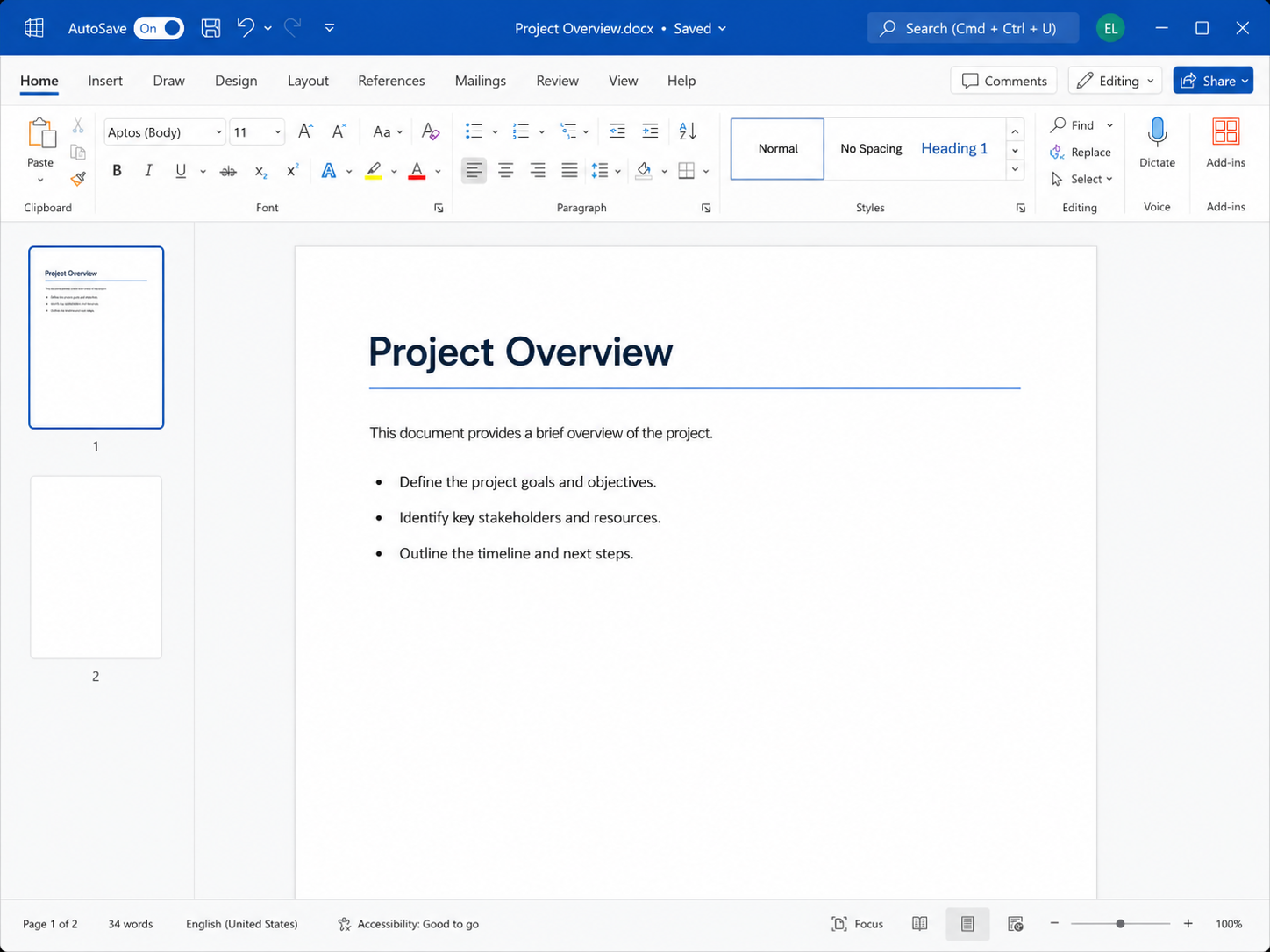Open the References tab
The height and width of the screenshot is (952, 1270).
pyautogui.click(x=391, y=81)
